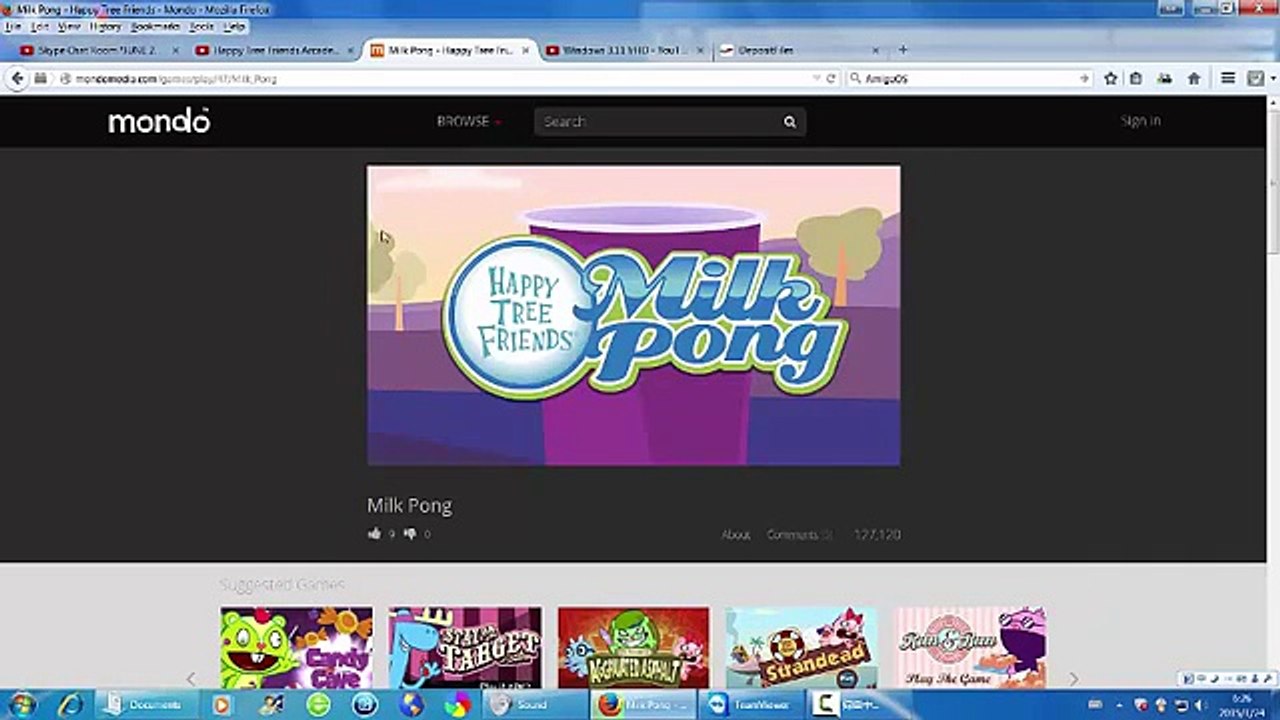
Task: Show next suggested games arrow
Action: click(x=1074, y=679)
